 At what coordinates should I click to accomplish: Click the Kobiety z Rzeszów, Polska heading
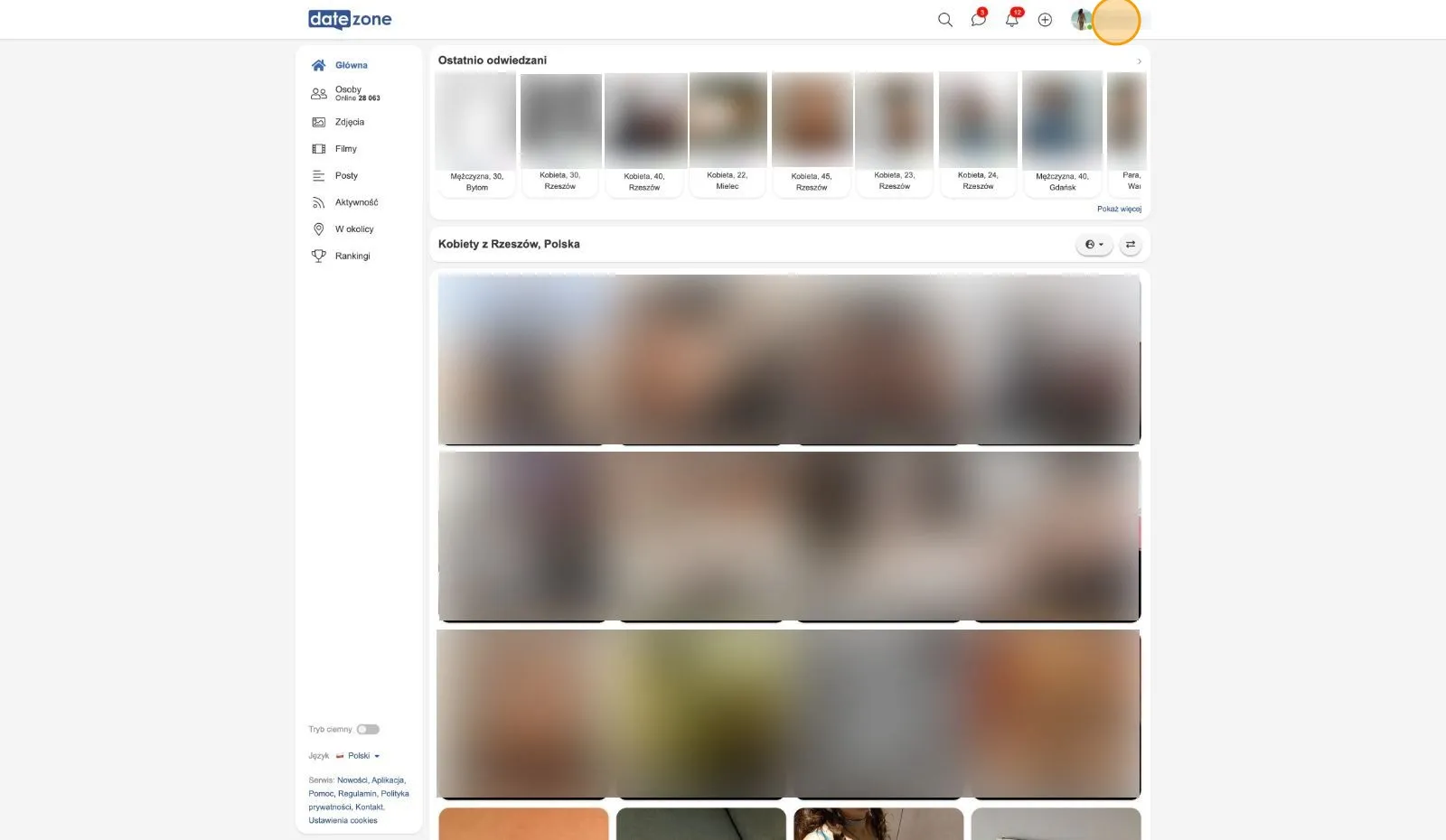[509, 244]
